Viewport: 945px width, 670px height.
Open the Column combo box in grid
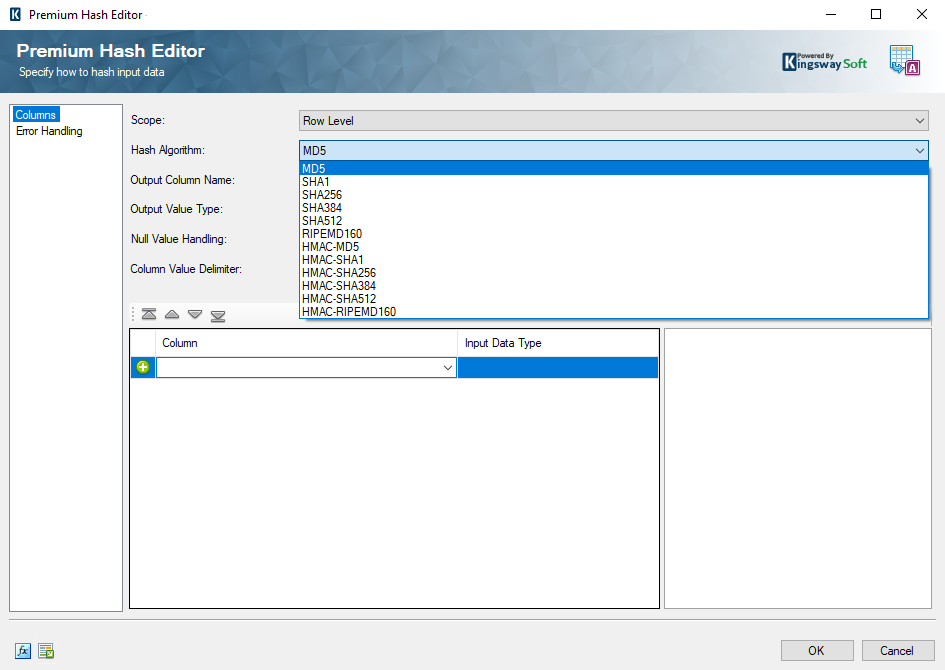pos(448,368)
